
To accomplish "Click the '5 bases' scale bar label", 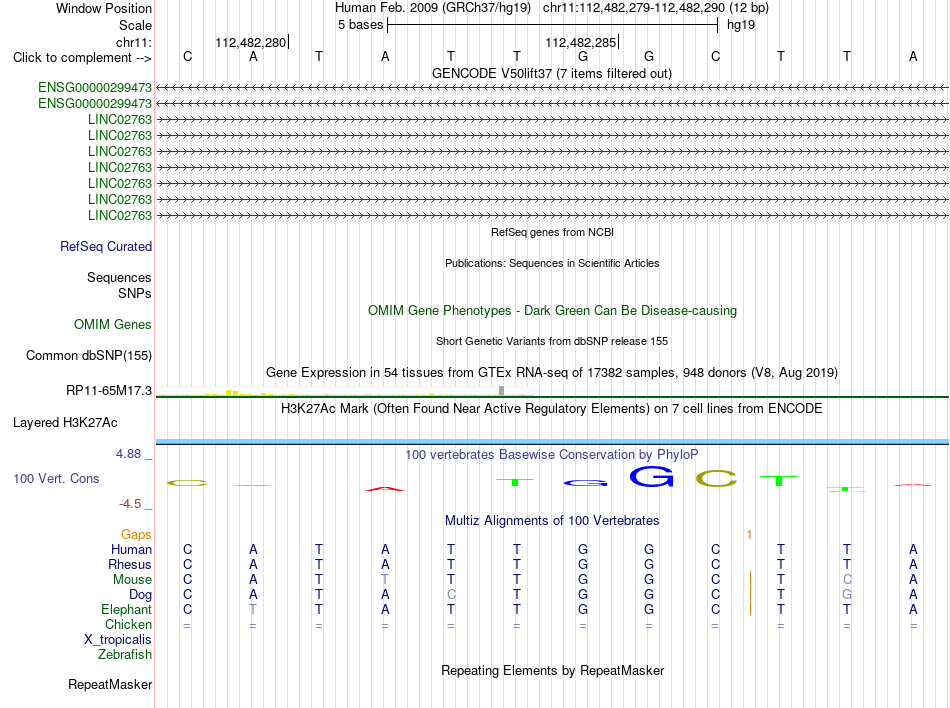I will [x=360, y=25].
